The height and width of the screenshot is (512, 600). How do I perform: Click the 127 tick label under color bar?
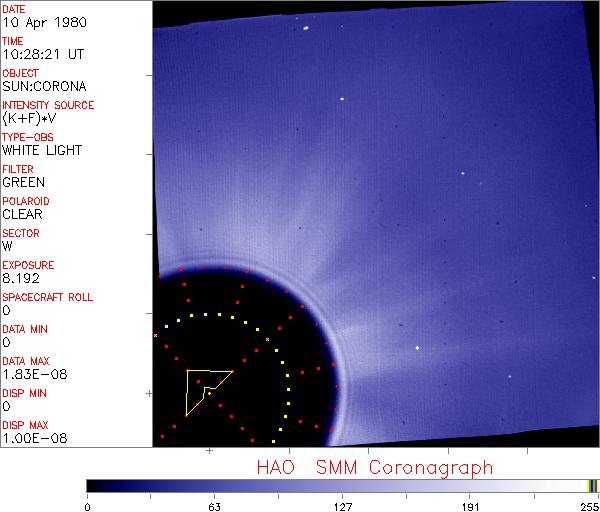pyautogui.click(x=343, y=505)
